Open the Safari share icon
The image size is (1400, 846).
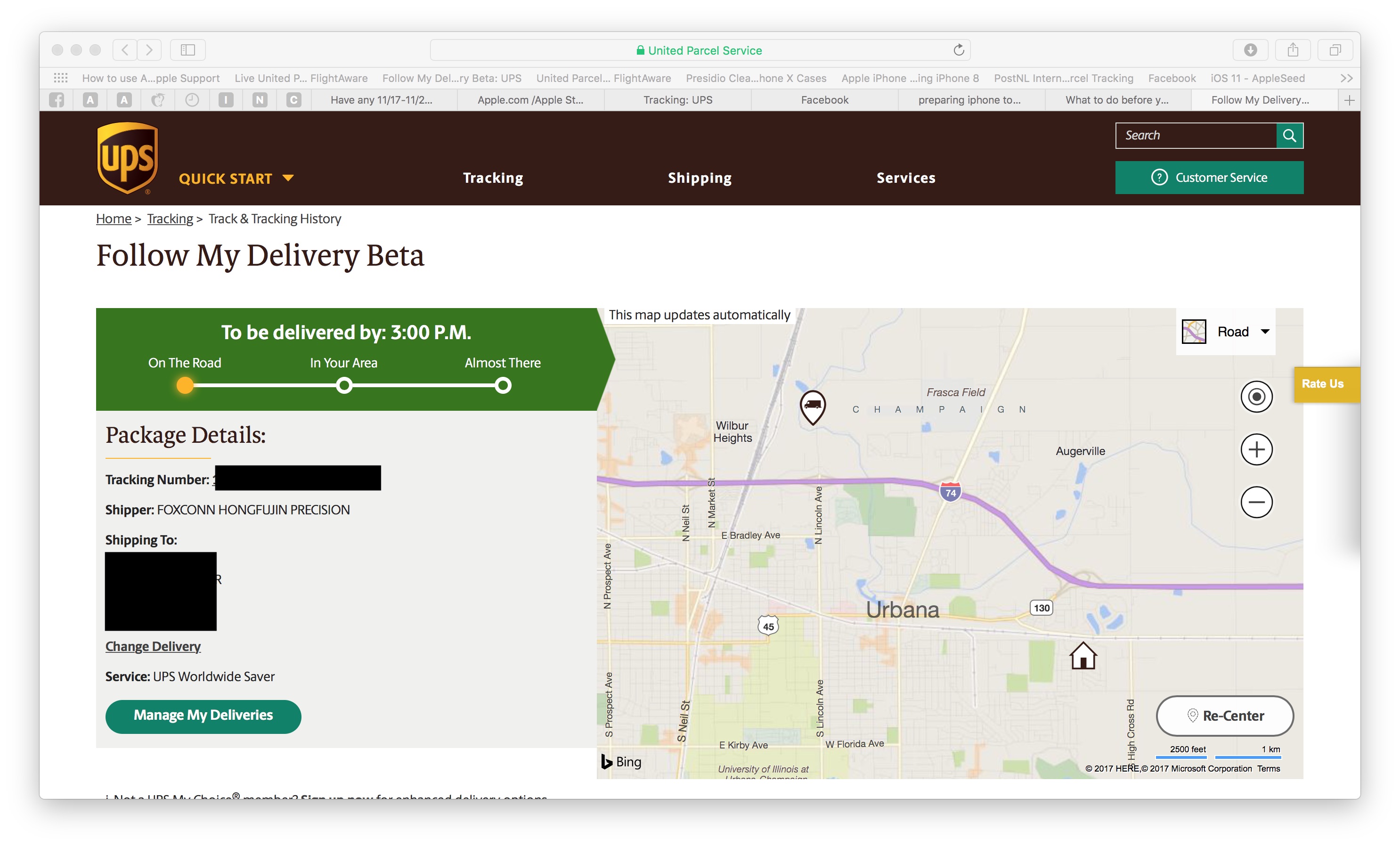(1293, 50)
